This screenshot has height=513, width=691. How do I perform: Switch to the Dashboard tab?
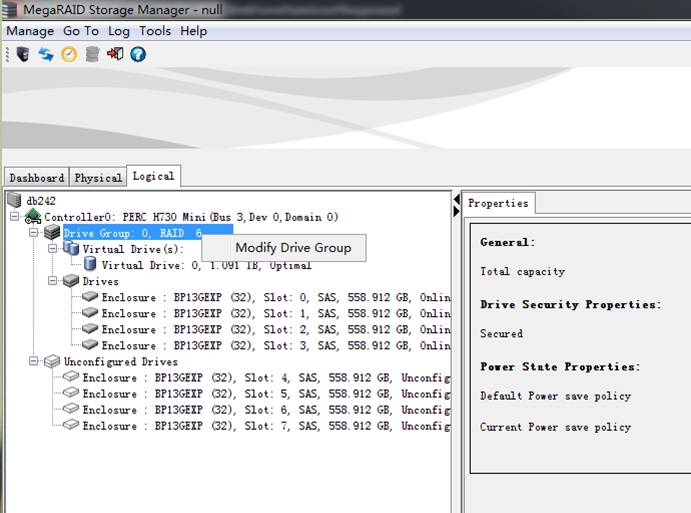[x=37, y=178]
